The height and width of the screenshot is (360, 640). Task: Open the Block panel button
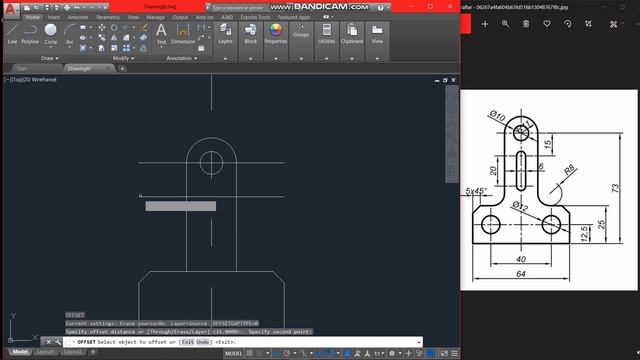click(251, 34)
